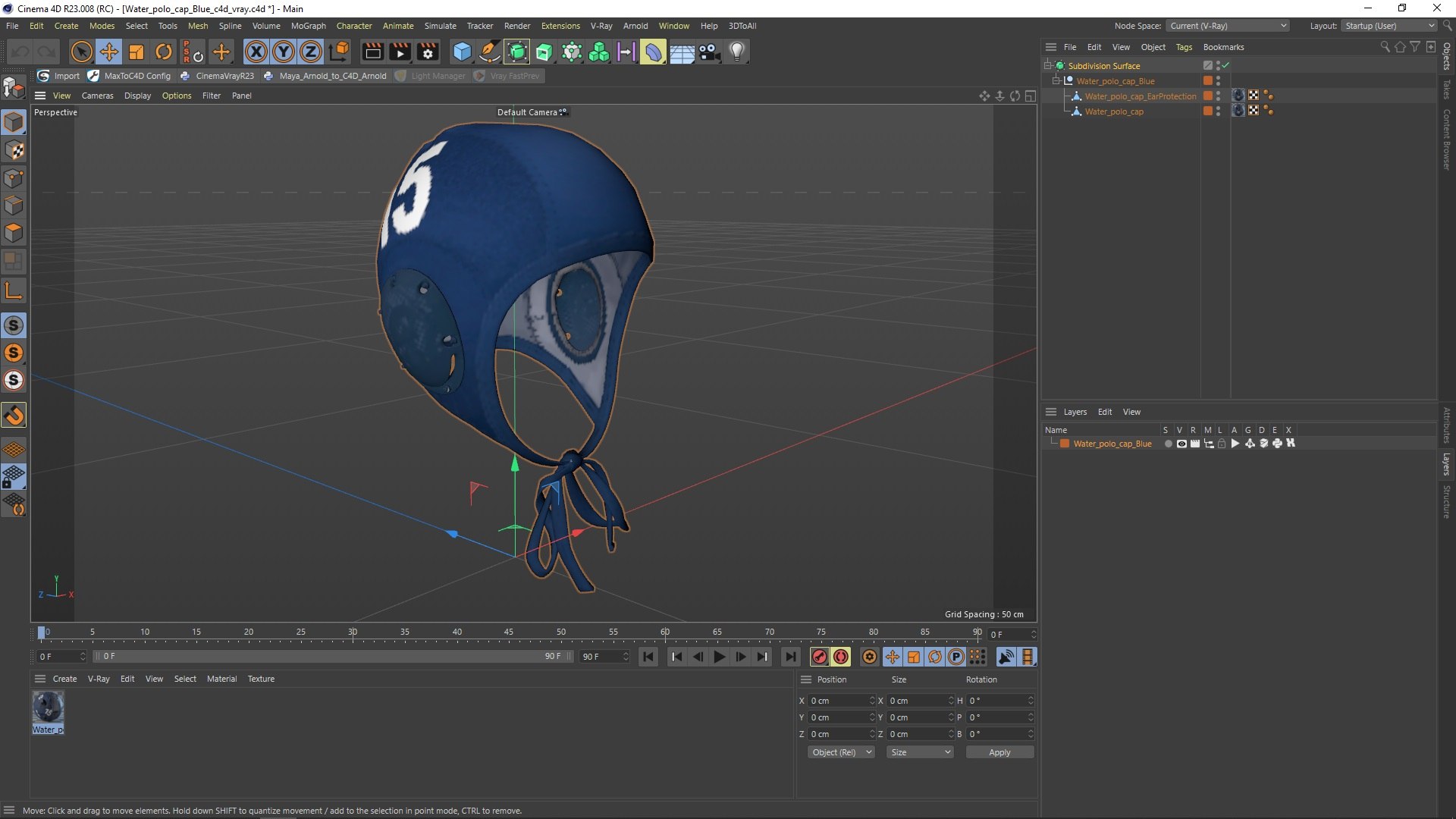Open Node Space dropdown
Screen dimensions: 1456x819
point(1228,26)
